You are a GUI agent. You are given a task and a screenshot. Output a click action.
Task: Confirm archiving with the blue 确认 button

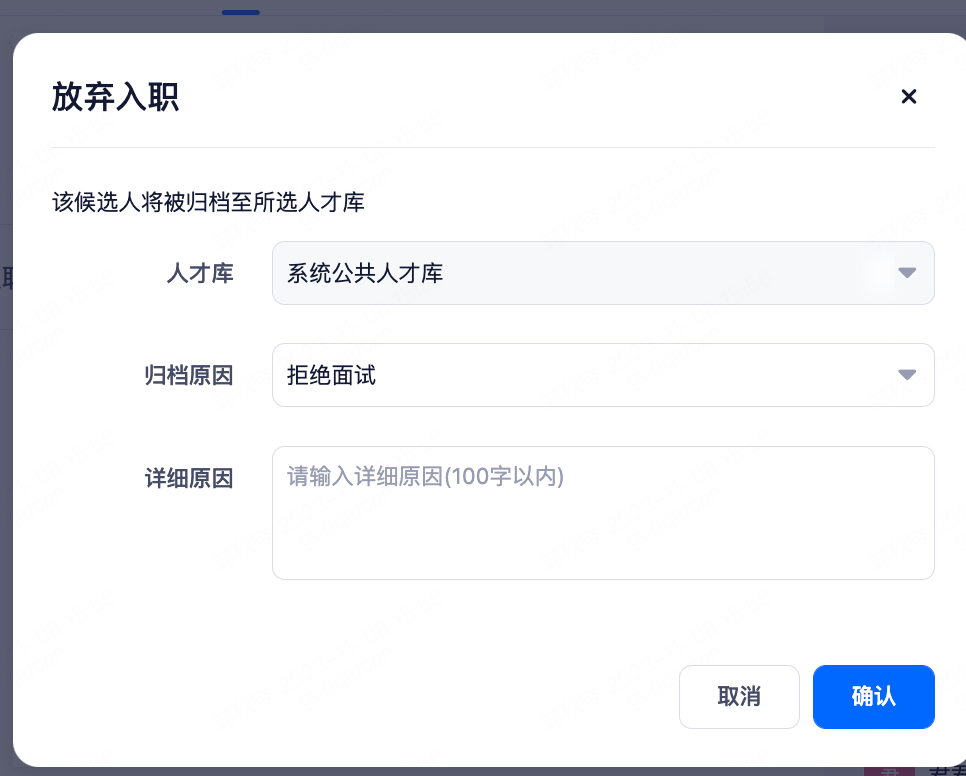tap(873, 696)
